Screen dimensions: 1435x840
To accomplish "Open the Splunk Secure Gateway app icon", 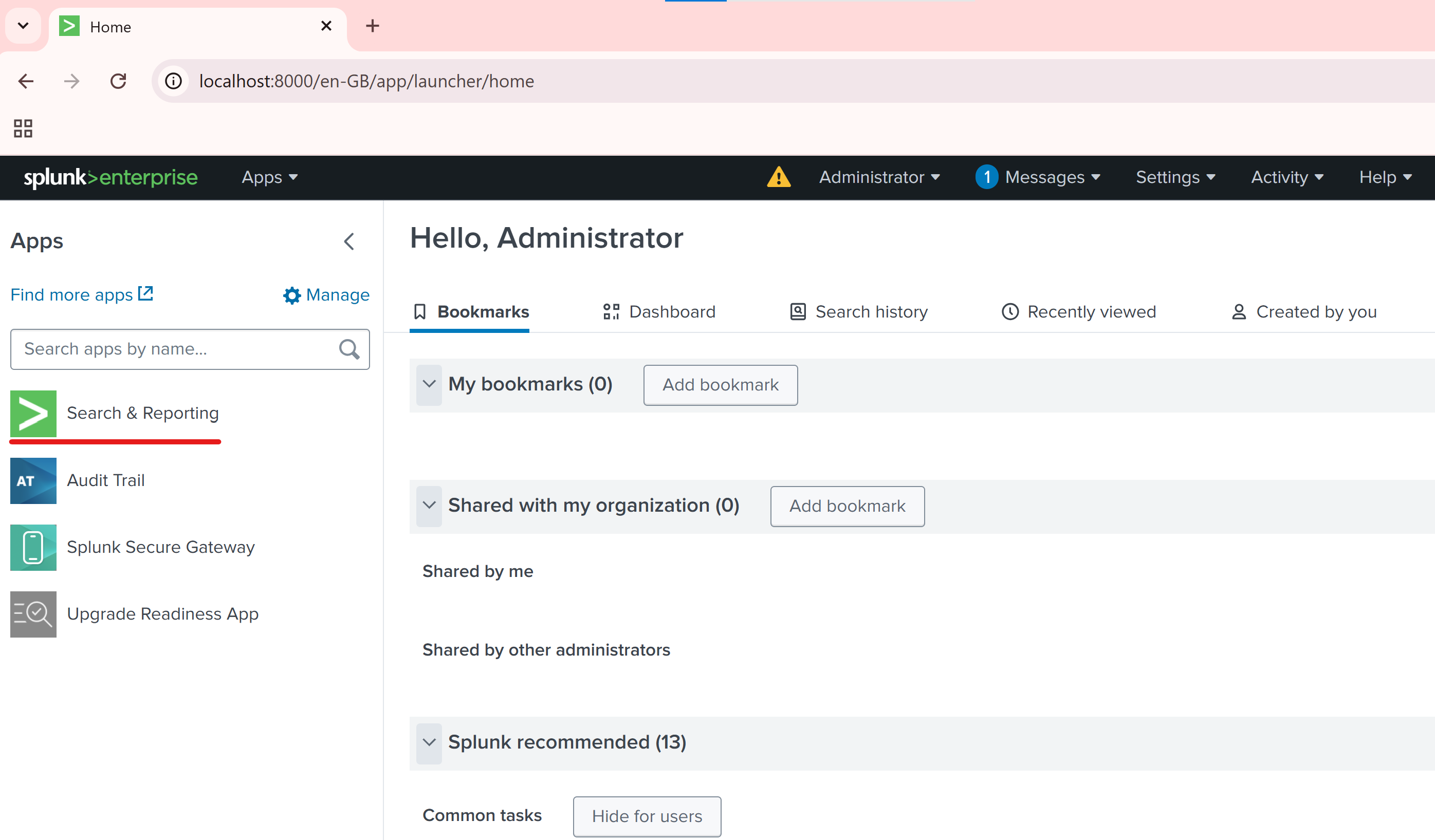I will [x=33, y=548].
